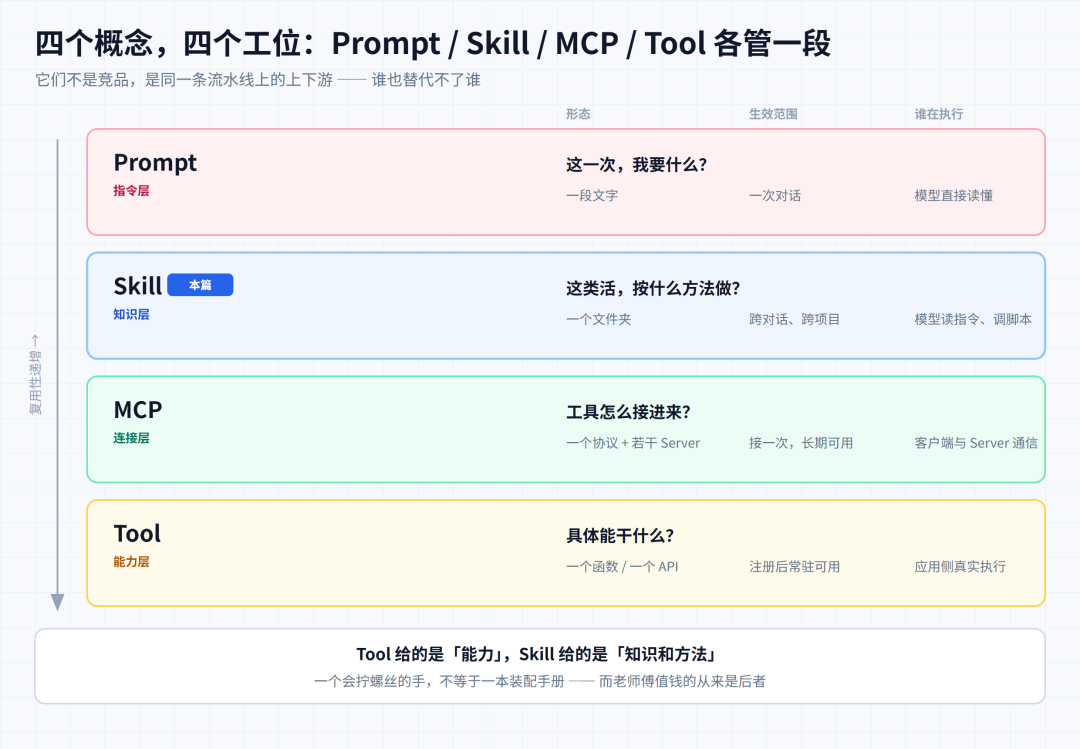
Task: Click 注册后常驻可用 in the Tool row
Action: [x=795, y=566]
